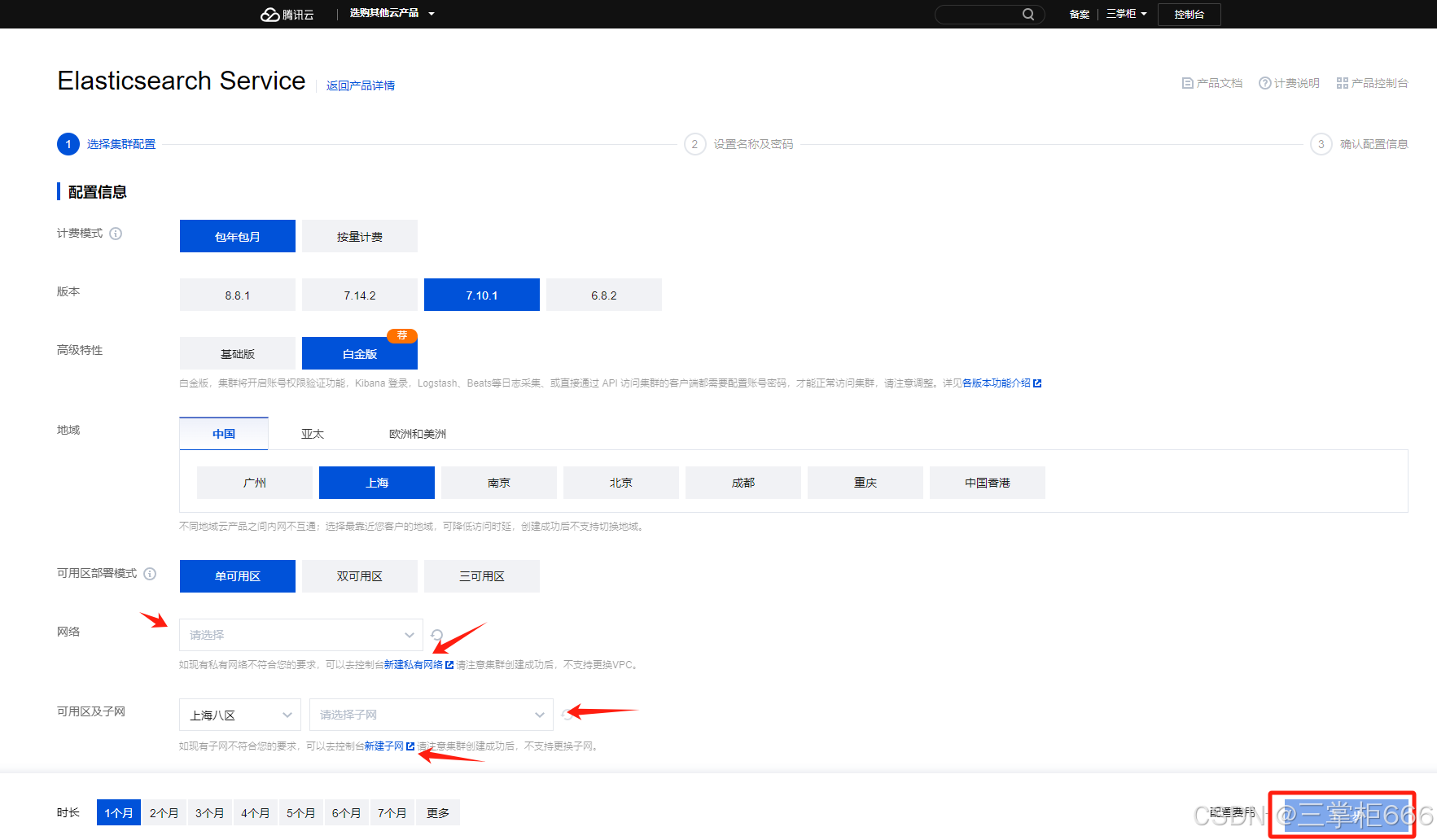The height and width of the screenshot is (840, 1437).
Task: Select the 基础版 advanced feature option
Action: tap(237, 352)
